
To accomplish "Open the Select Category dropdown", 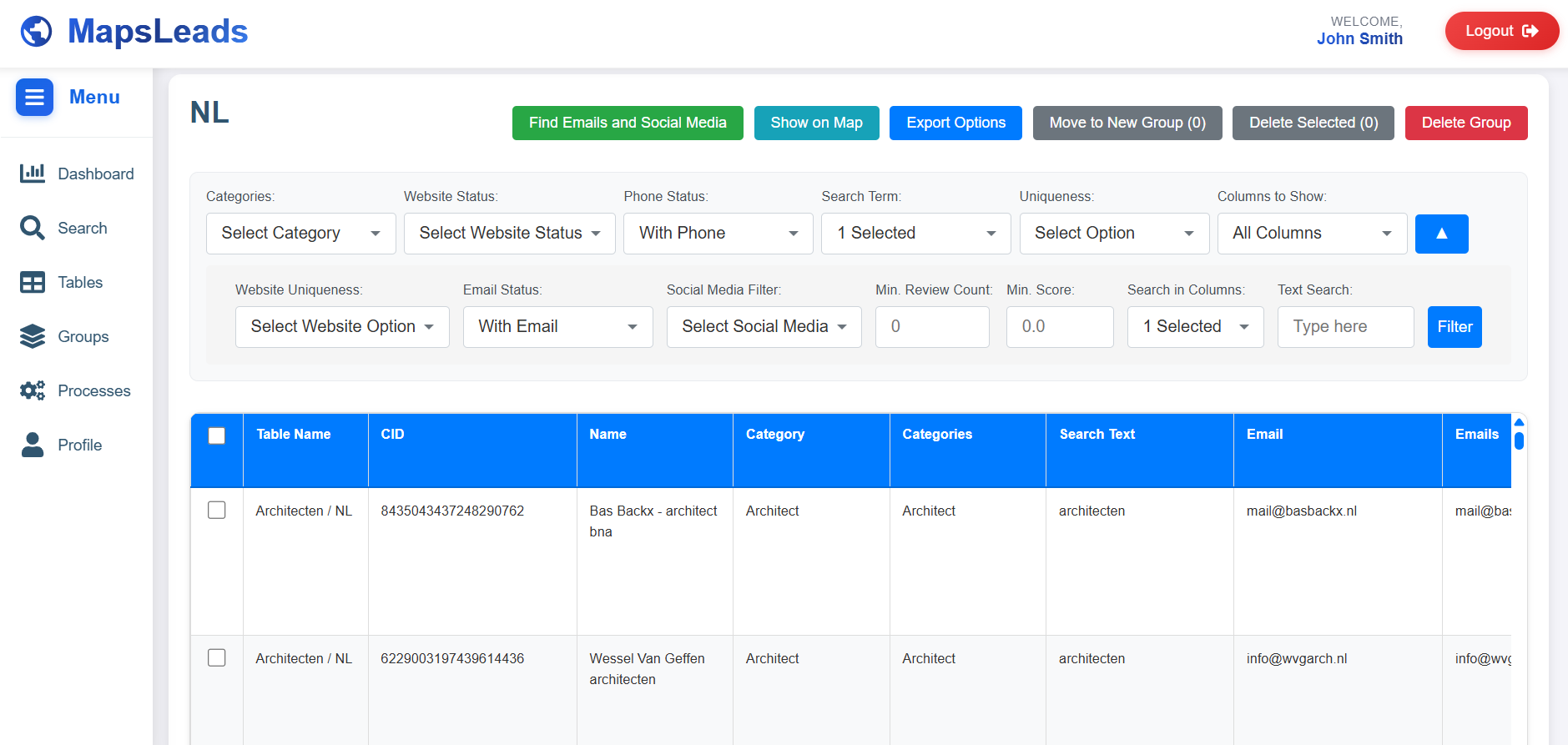I will coord(300,234).
